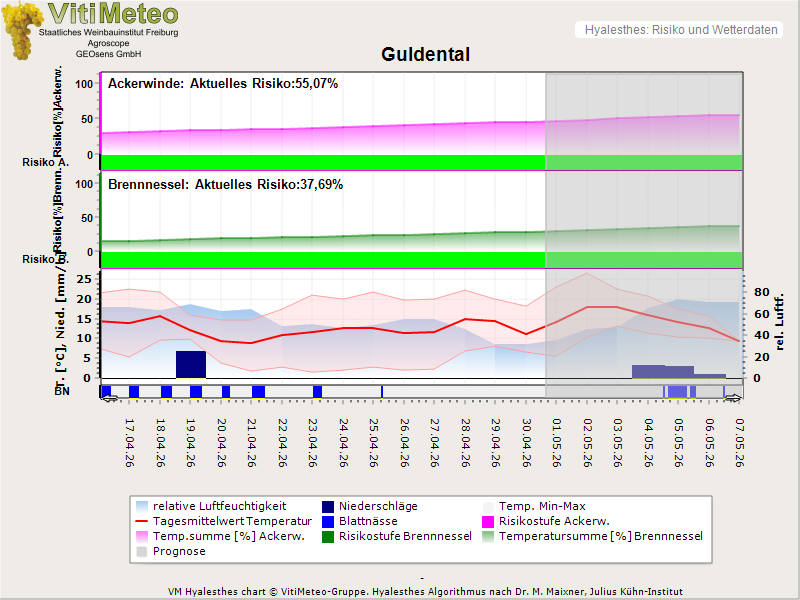
Task: Click the Blattnässe legend icon
Action: tap(329, 521)
